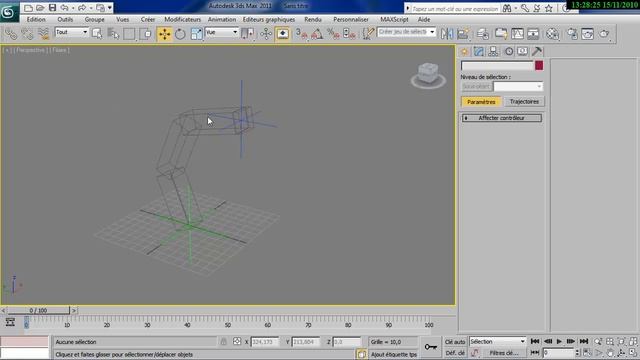Open the Material Editor icon
The width and height of the screenshot is (640, 360).
point(552,34)
